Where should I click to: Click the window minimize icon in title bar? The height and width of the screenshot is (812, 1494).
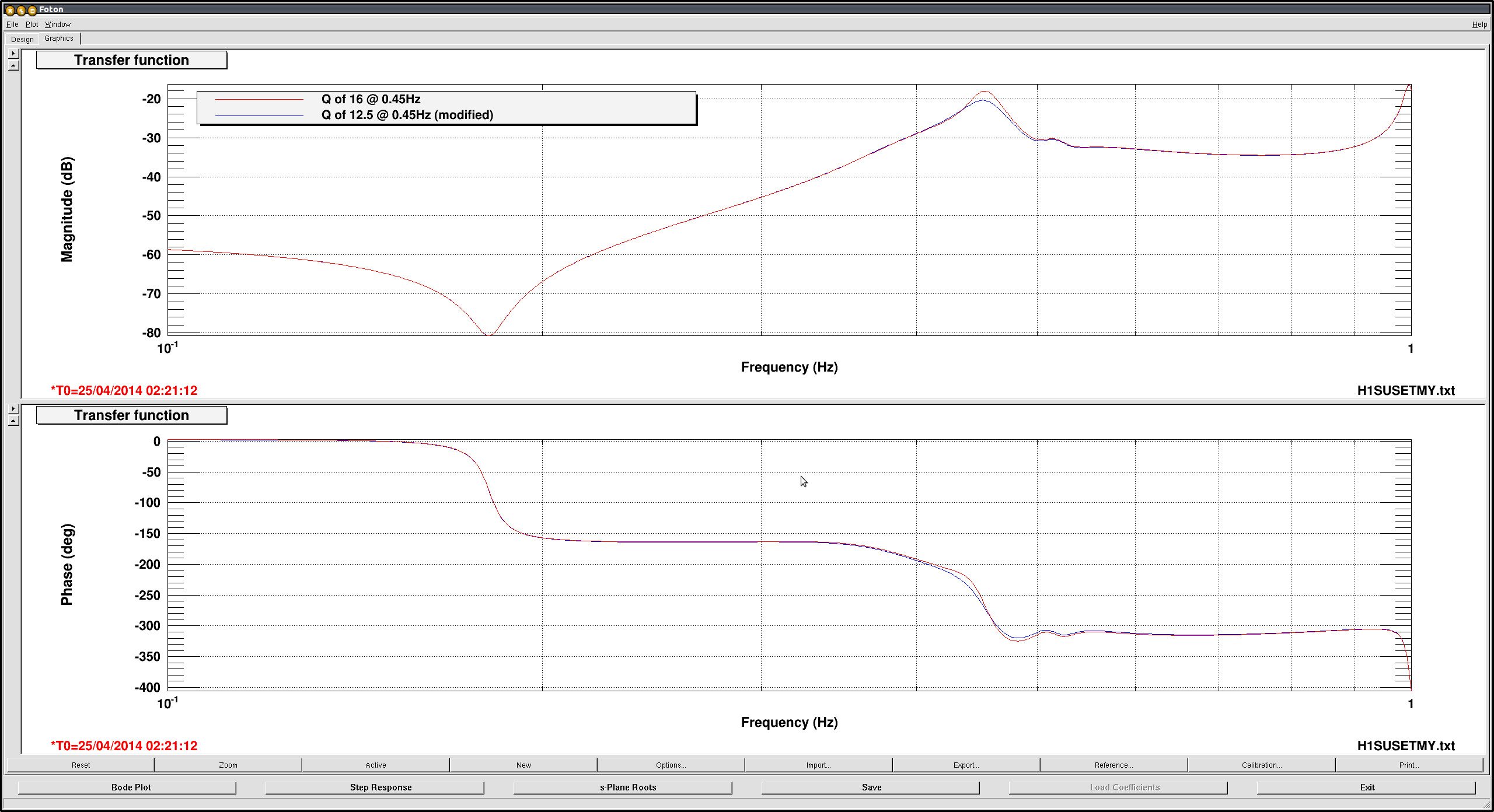[21, 10]
